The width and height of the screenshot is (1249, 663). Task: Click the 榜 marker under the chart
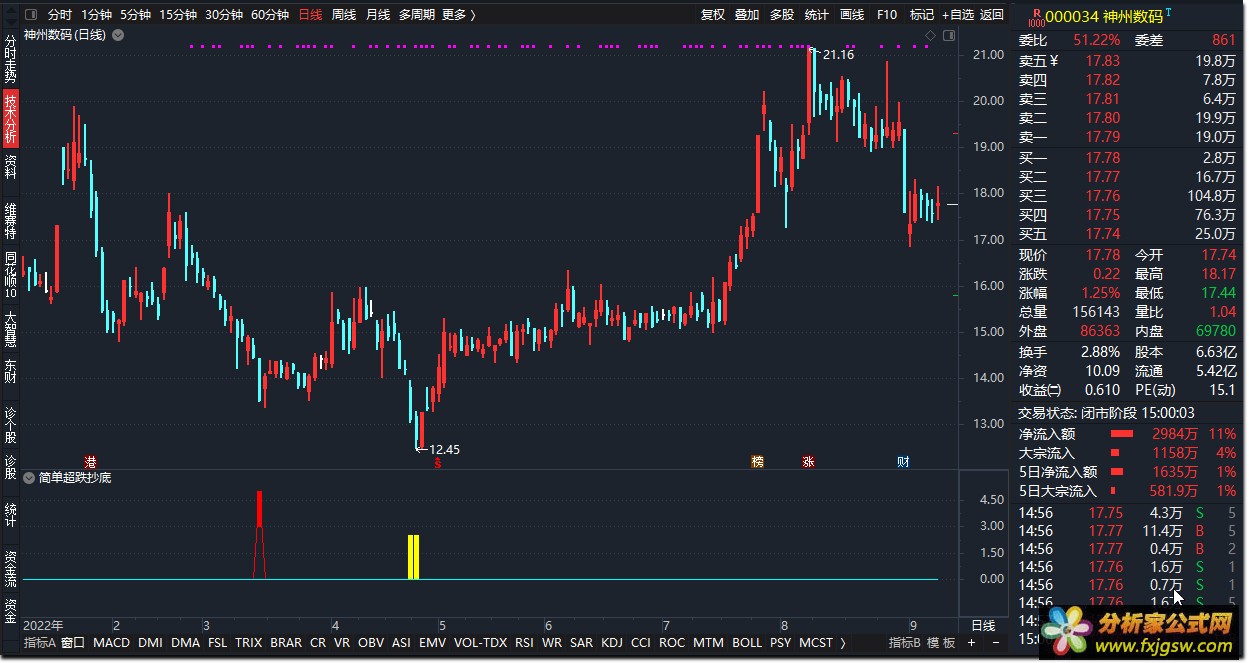point(757,462)
